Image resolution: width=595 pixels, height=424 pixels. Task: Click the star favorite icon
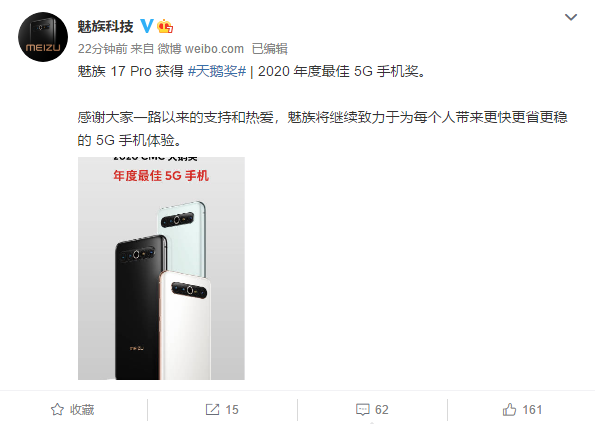pos(57,410)
